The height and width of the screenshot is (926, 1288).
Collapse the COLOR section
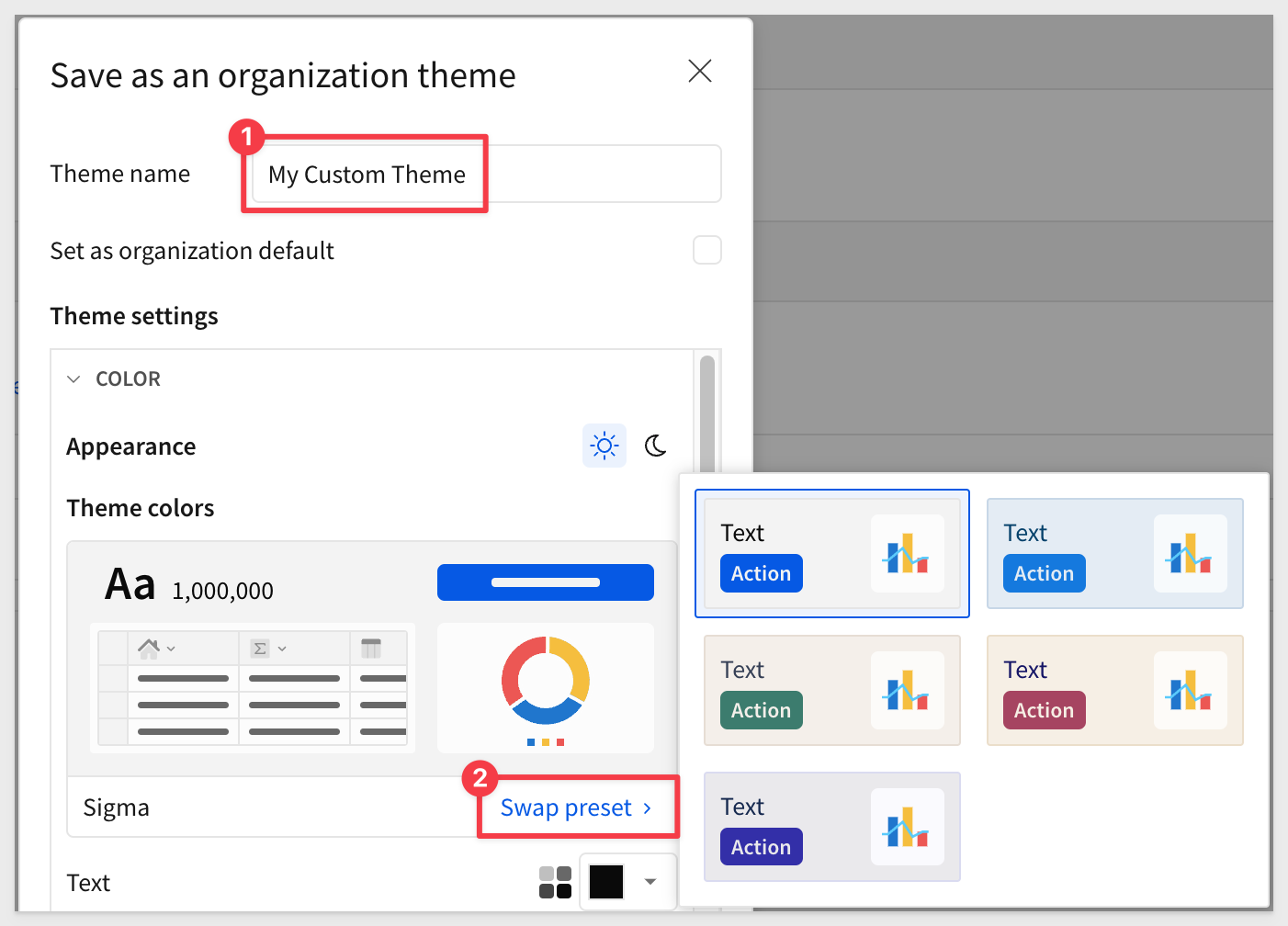pyautogui.click(x=74, y=379)
